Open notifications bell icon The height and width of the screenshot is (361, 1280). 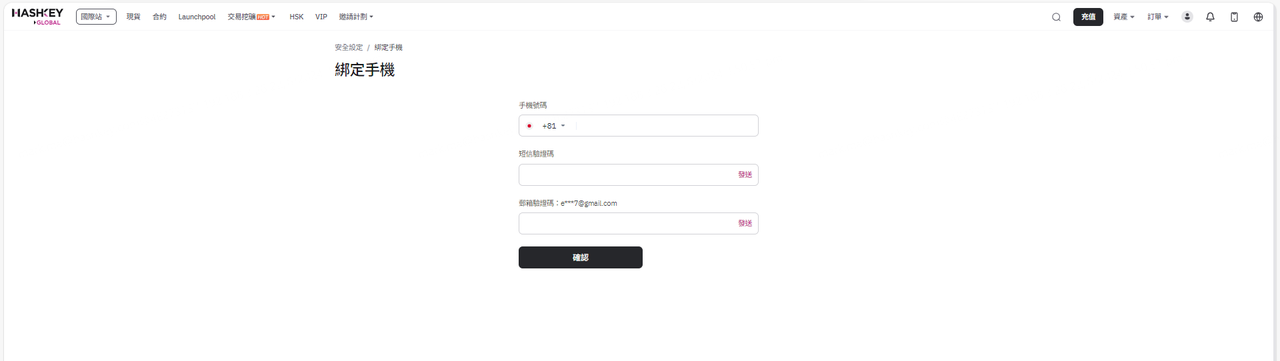pyautogui.click(x=1210, y=17)
